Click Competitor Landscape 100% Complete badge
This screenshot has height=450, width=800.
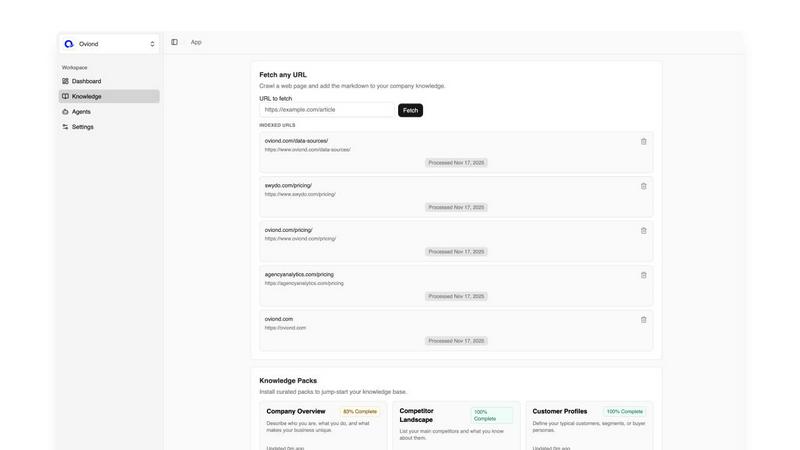point(491,415)
